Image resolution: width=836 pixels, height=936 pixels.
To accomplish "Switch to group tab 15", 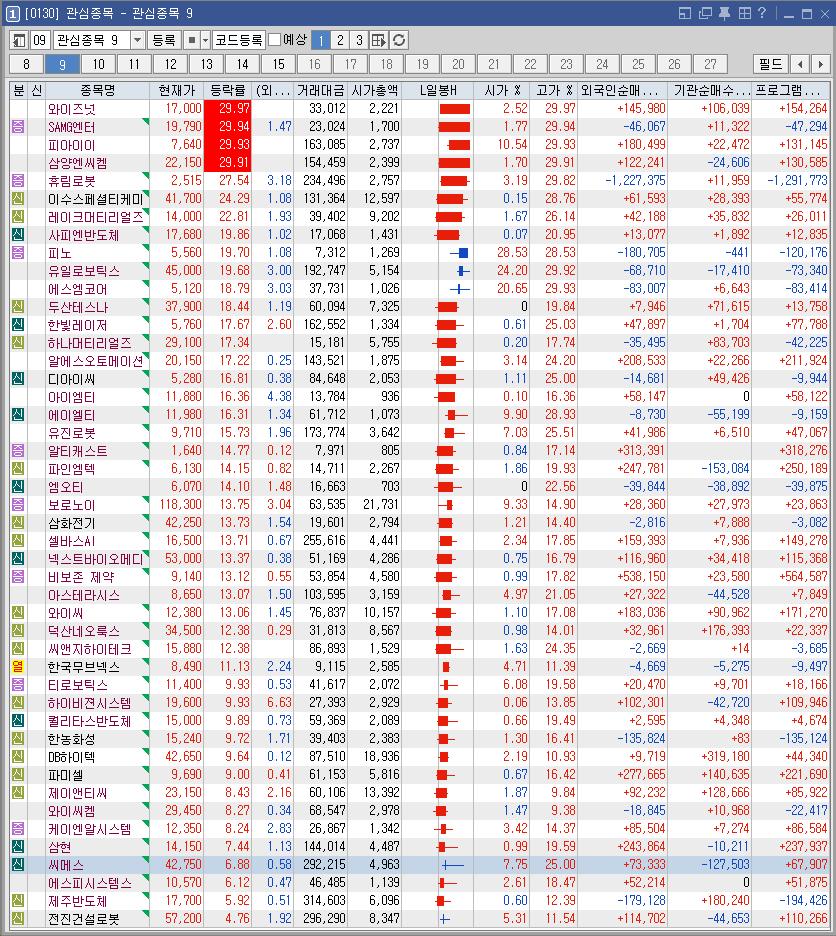I will click(x=278, y=64).
